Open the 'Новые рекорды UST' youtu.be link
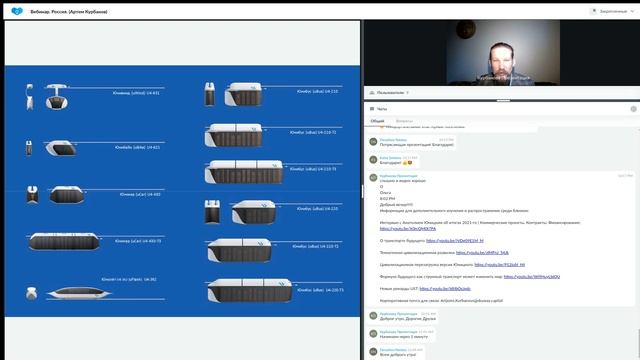The image size is (640, 360). click(445, 289)
